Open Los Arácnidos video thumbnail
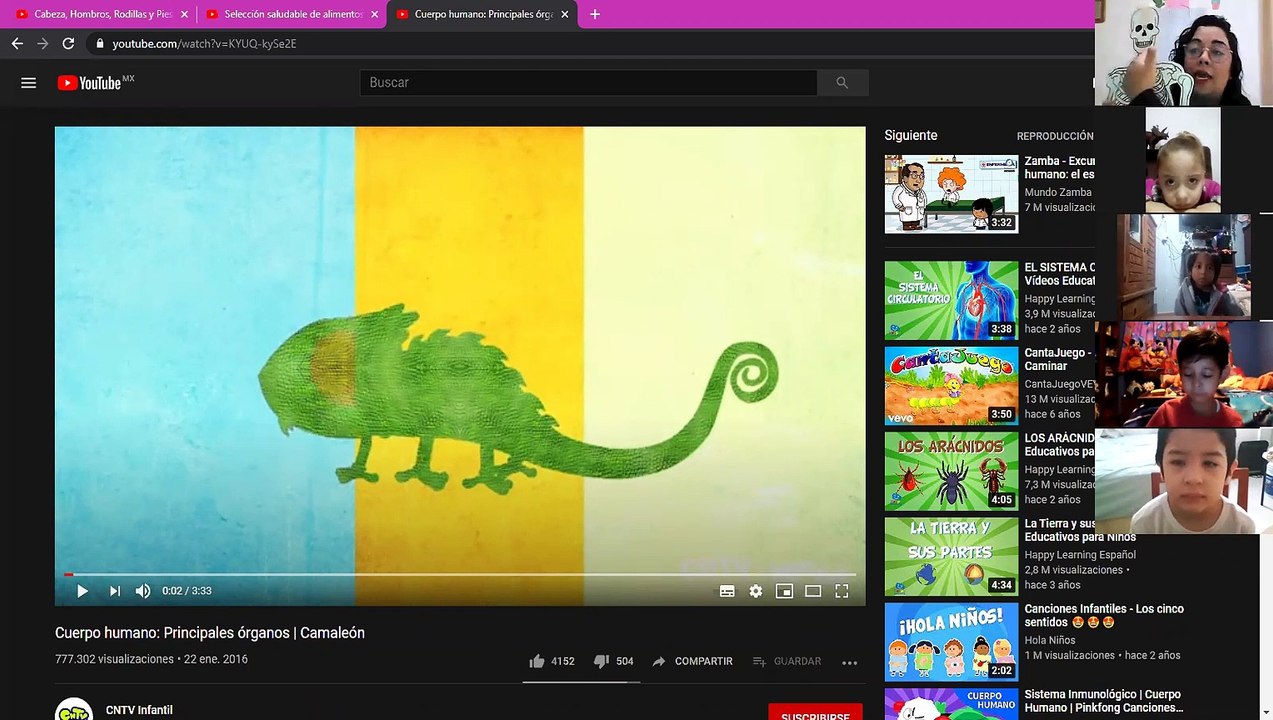The height and width of the screenshot is (720, 1273). click(x=951, y=471)
